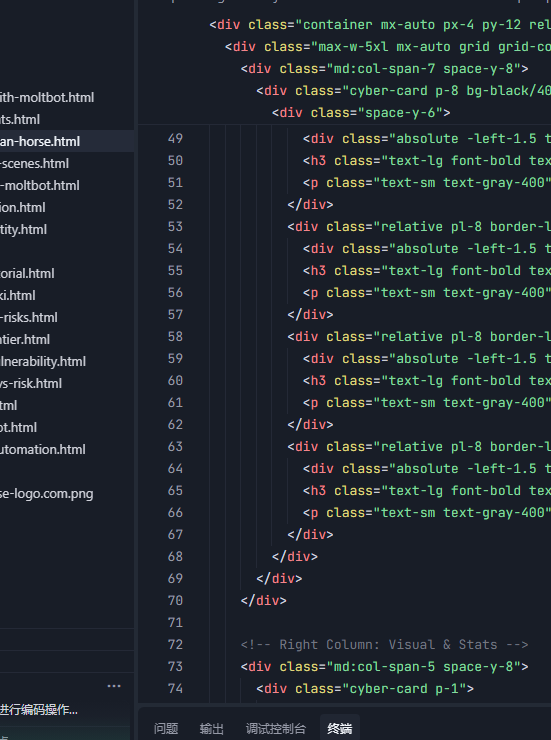Open the 输出 panel tab
Image resolution: width=551 pixels, height=740 pixels.
[x=211, y=729]
